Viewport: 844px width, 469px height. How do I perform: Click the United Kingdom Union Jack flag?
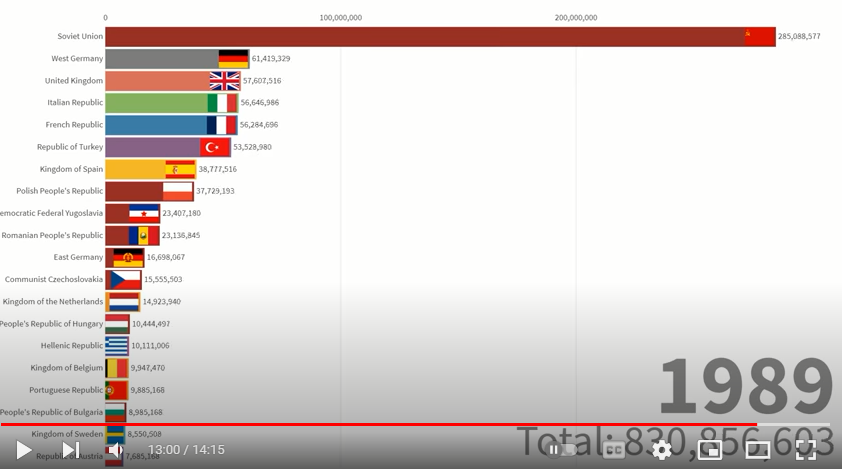click(x=224, y=81)
